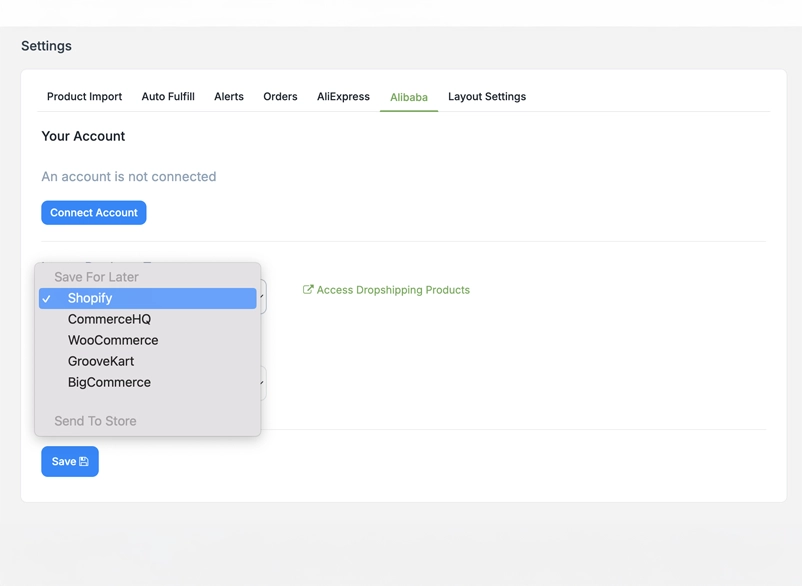
Task: Click the Connect Account button
Action: pos(94,213)
